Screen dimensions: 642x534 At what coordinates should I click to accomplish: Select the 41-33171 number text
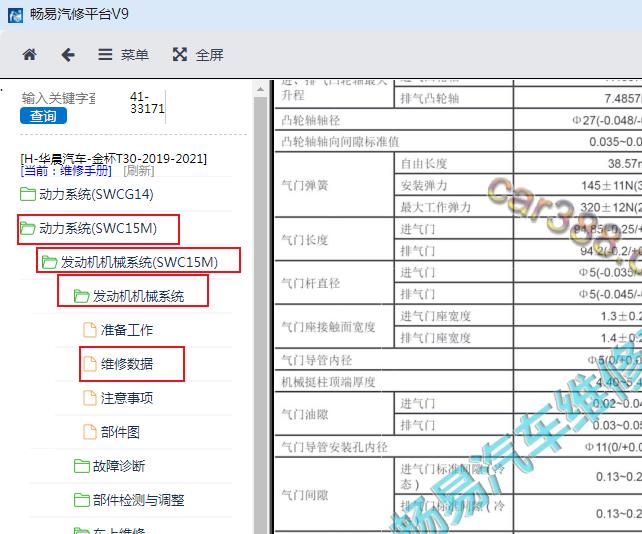pyautogui.click(x=147, y=102)
